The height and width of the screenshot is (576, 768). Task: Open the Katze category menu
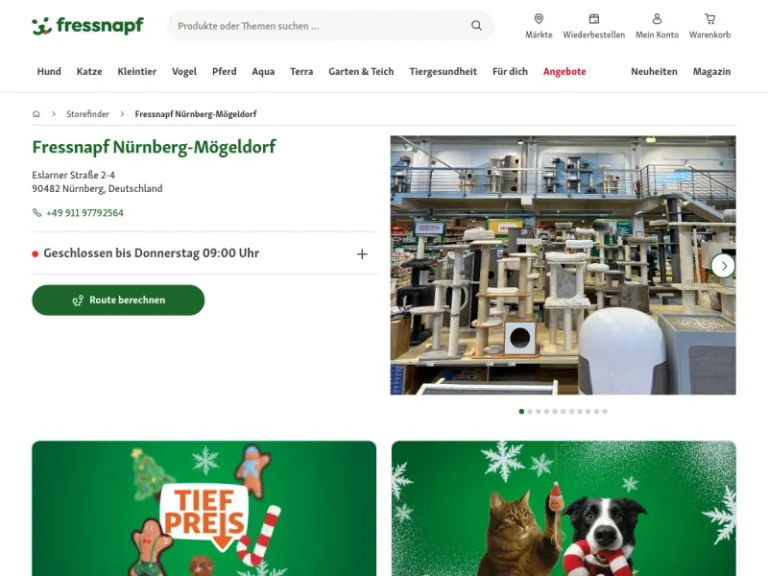[x=89, y=72]
